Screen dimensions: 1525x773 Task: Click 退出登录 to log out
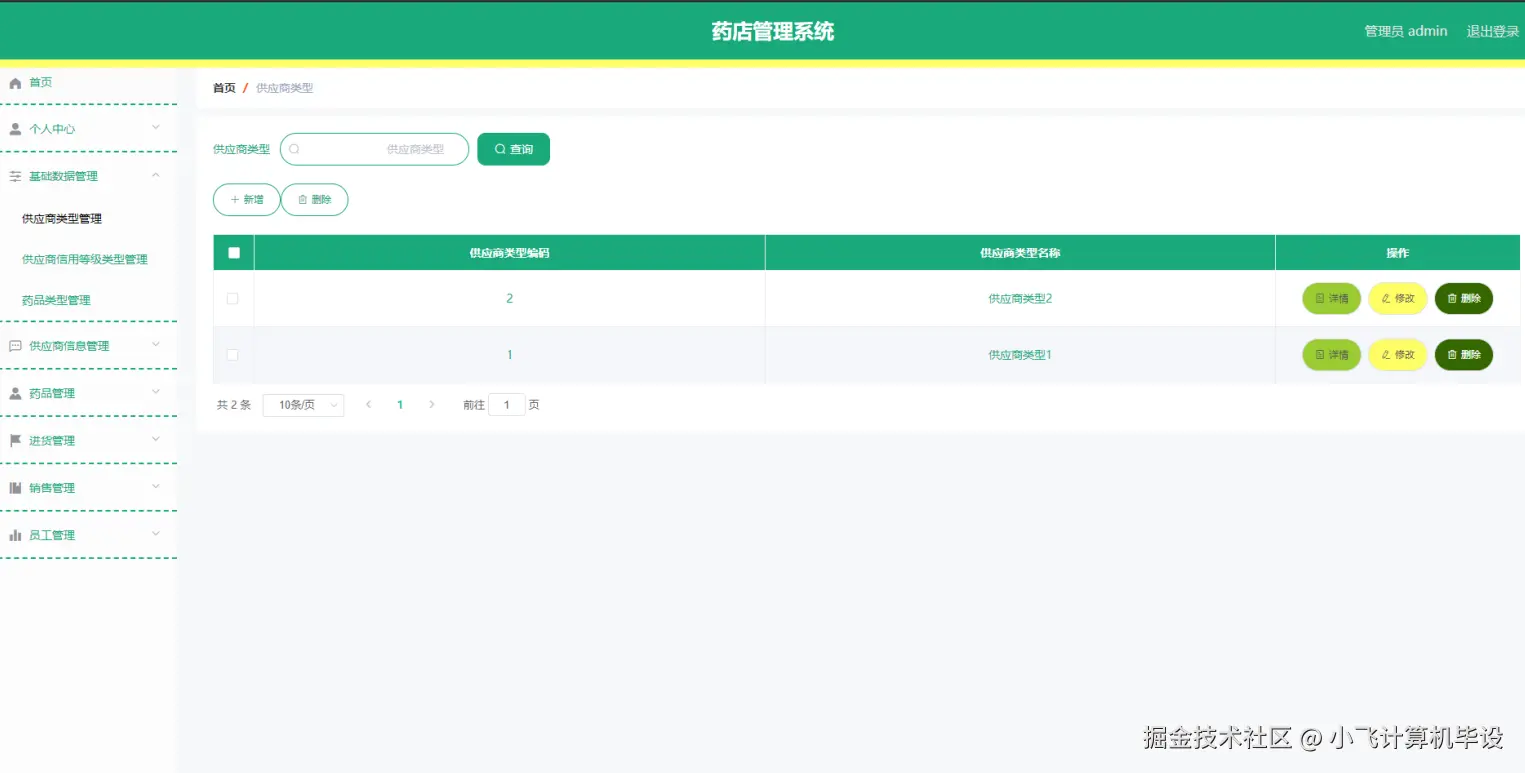coord(1493,32)
